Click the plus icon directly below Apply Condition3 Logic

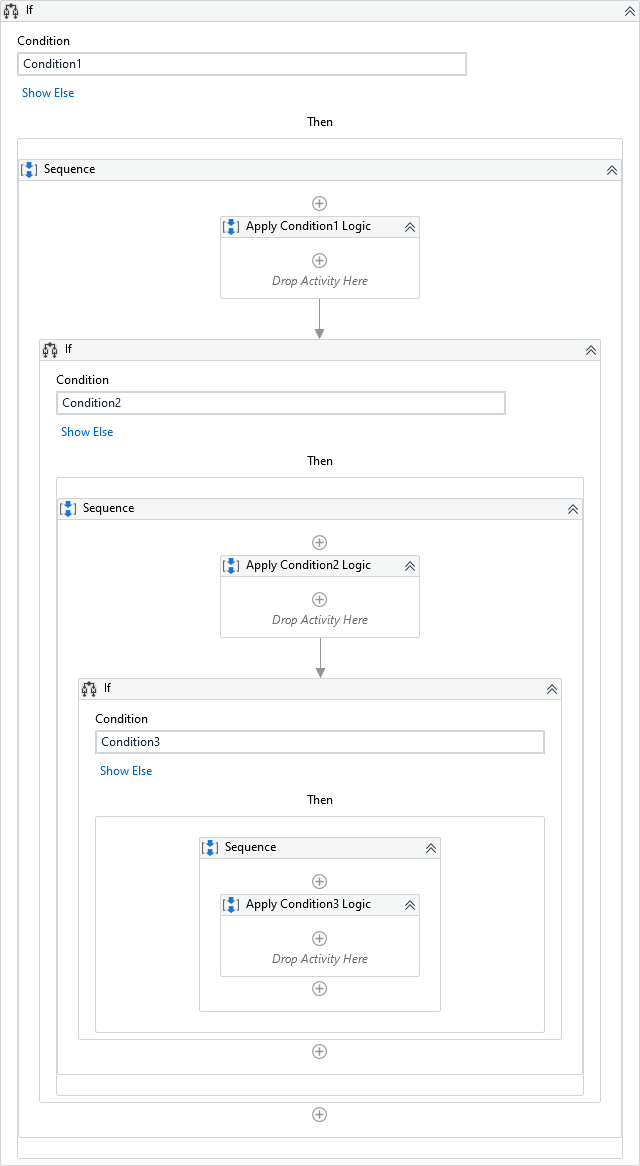[x=320, y=989]
